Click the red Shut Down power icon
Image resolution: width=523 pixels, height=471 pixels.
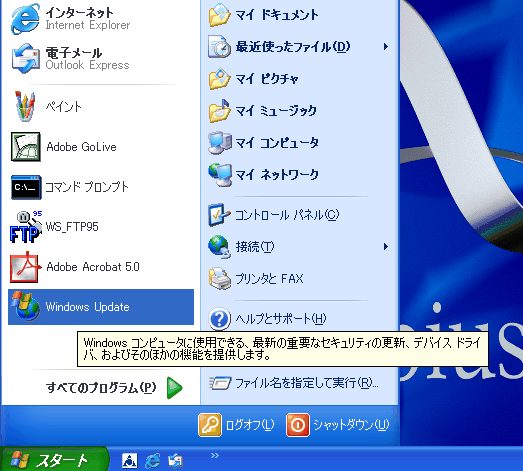298,425
